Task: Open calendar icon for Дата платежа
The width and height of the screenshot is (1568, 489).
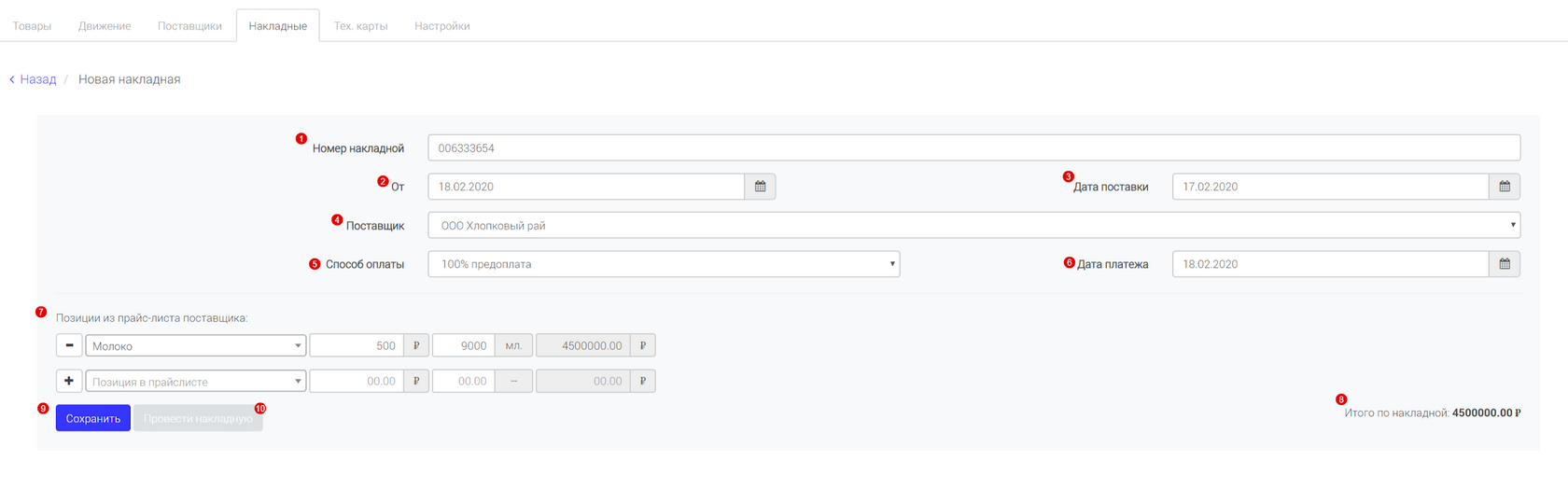Action: [x=1505, y=264]
